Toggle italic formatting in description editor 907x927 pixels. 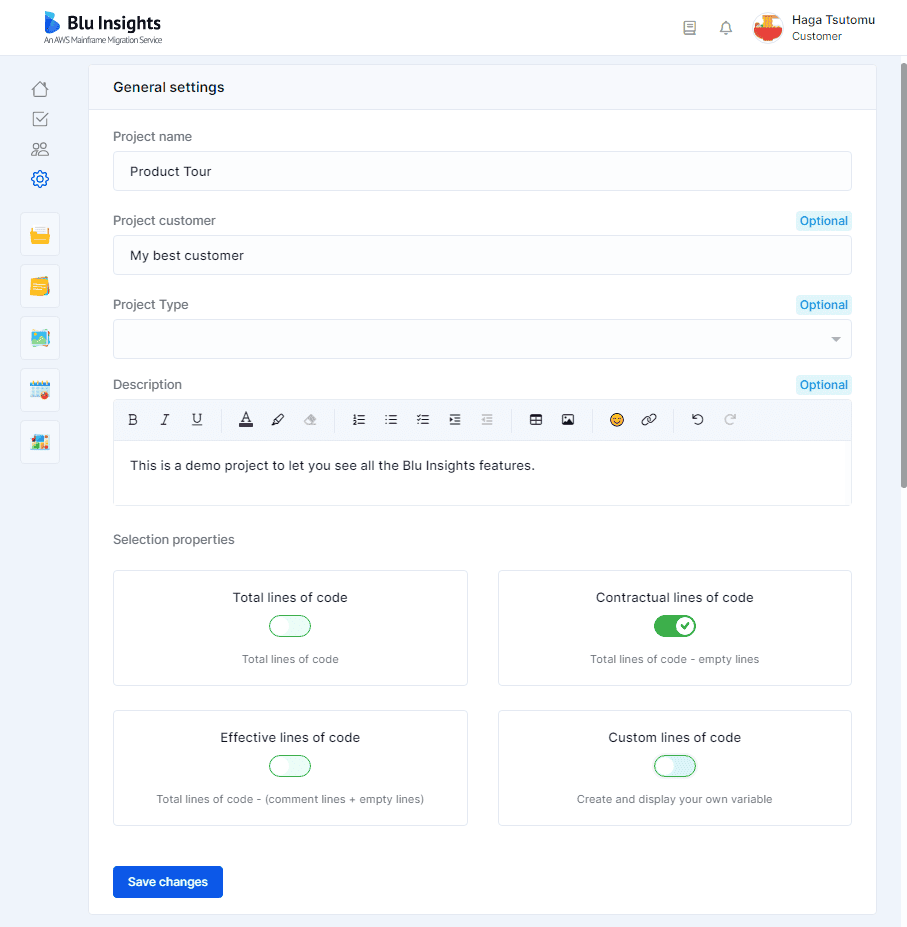point(164,420)
